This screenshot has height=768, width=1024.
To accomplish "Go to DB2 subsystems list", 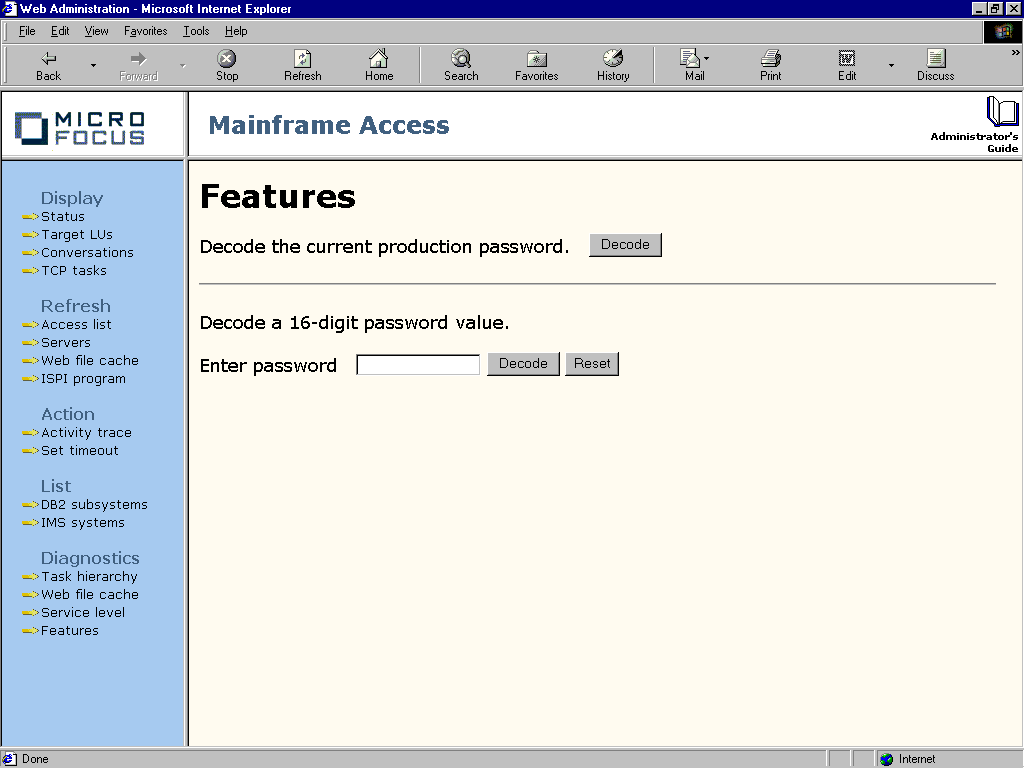I will (94, 505).
